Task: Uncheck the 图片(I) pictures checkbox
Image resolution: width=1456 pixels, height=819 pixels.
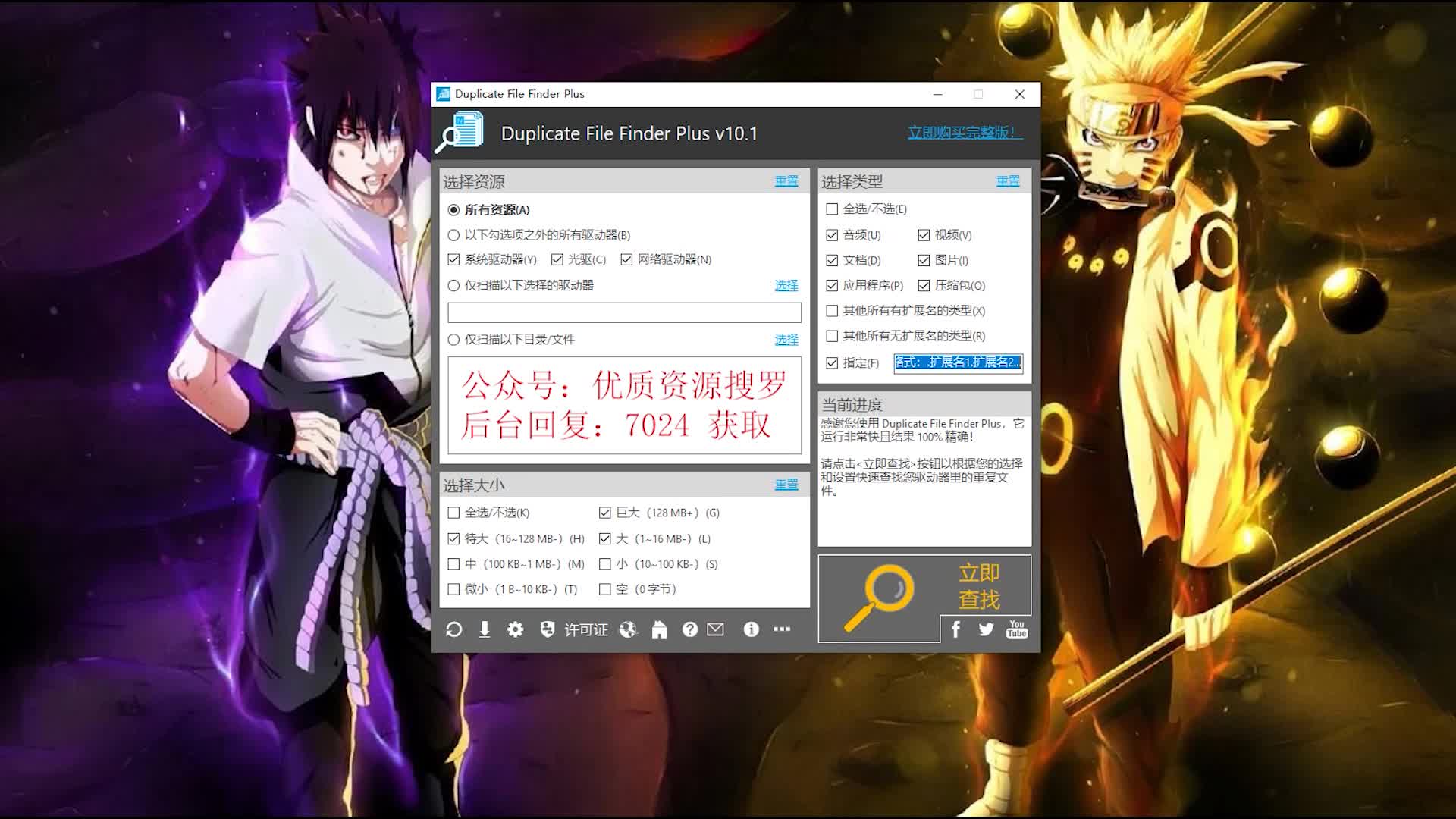Action: coord(924,260)
